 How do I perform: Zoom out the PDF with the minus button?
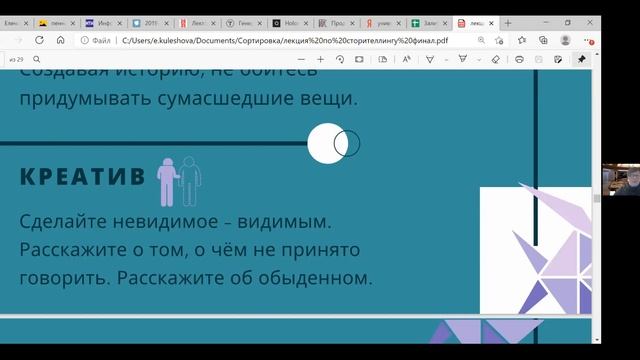pyautogui.click(x=301, y=60)
